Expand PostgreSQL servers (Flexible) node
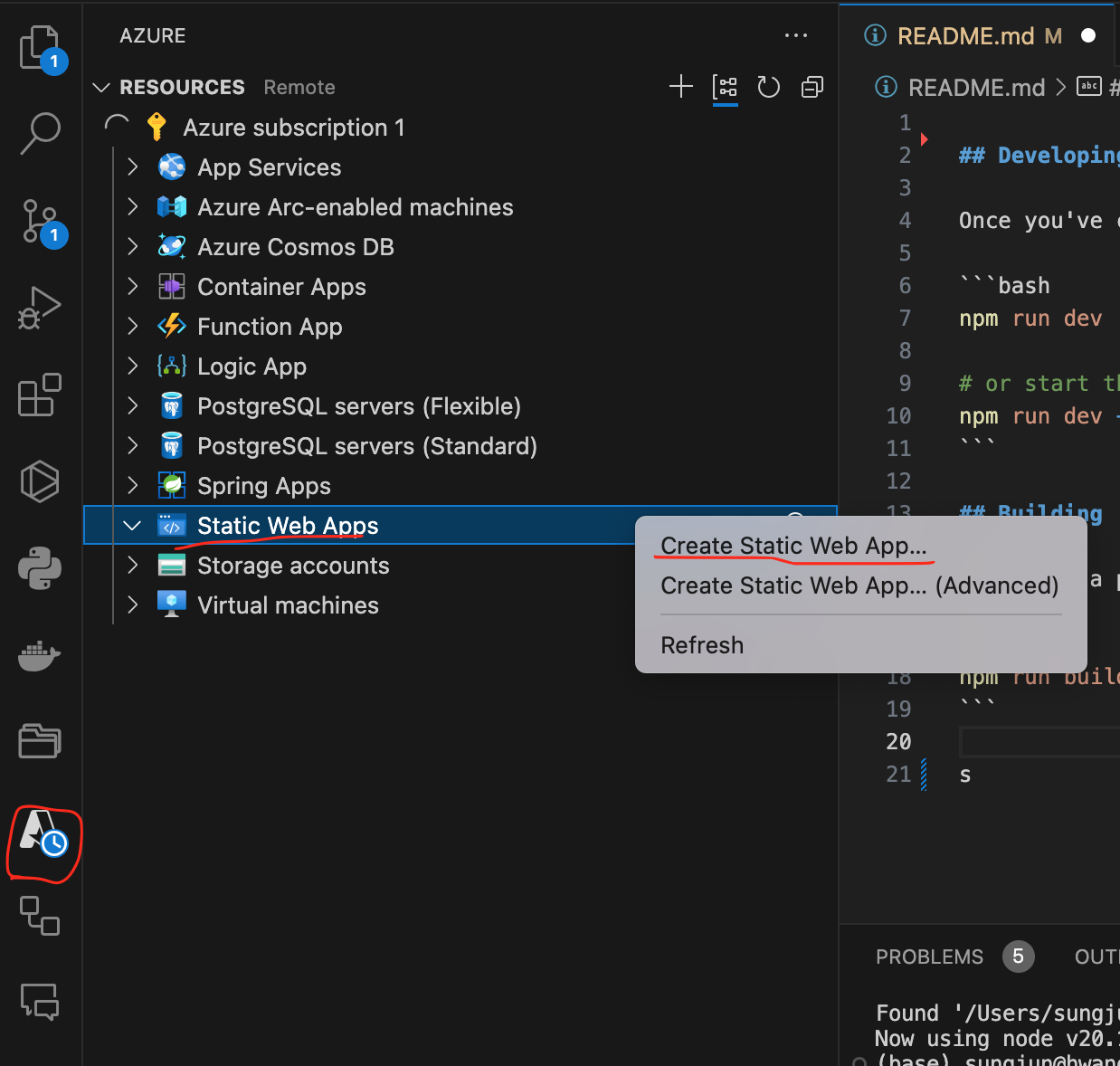 [133, 405]
